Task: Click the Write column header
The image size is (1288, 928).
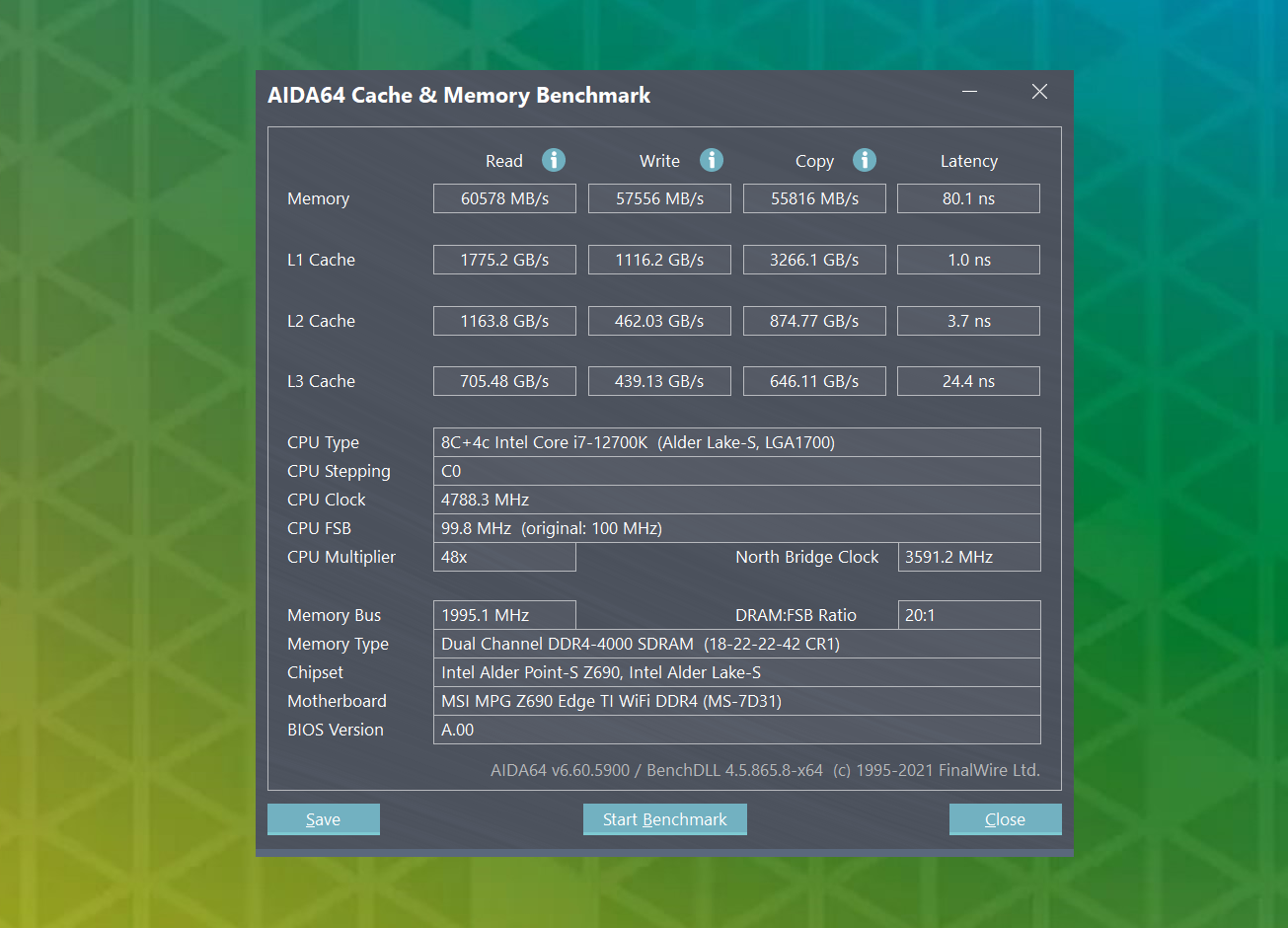Action: coord(659,161)
